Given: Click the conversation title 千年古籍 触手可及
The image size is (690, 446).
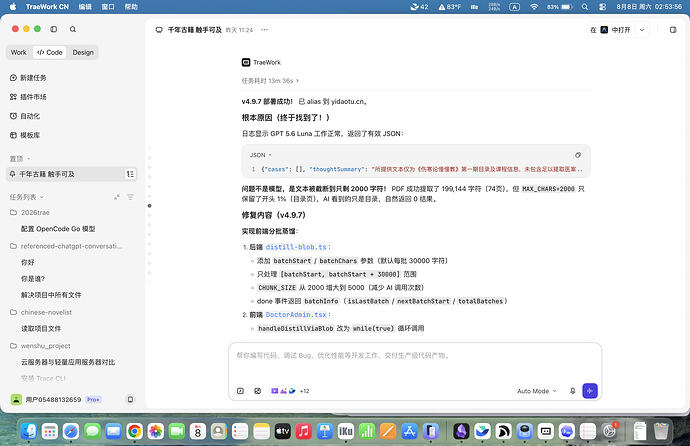Looking at the screenshot, I should (x=195, y=30).
